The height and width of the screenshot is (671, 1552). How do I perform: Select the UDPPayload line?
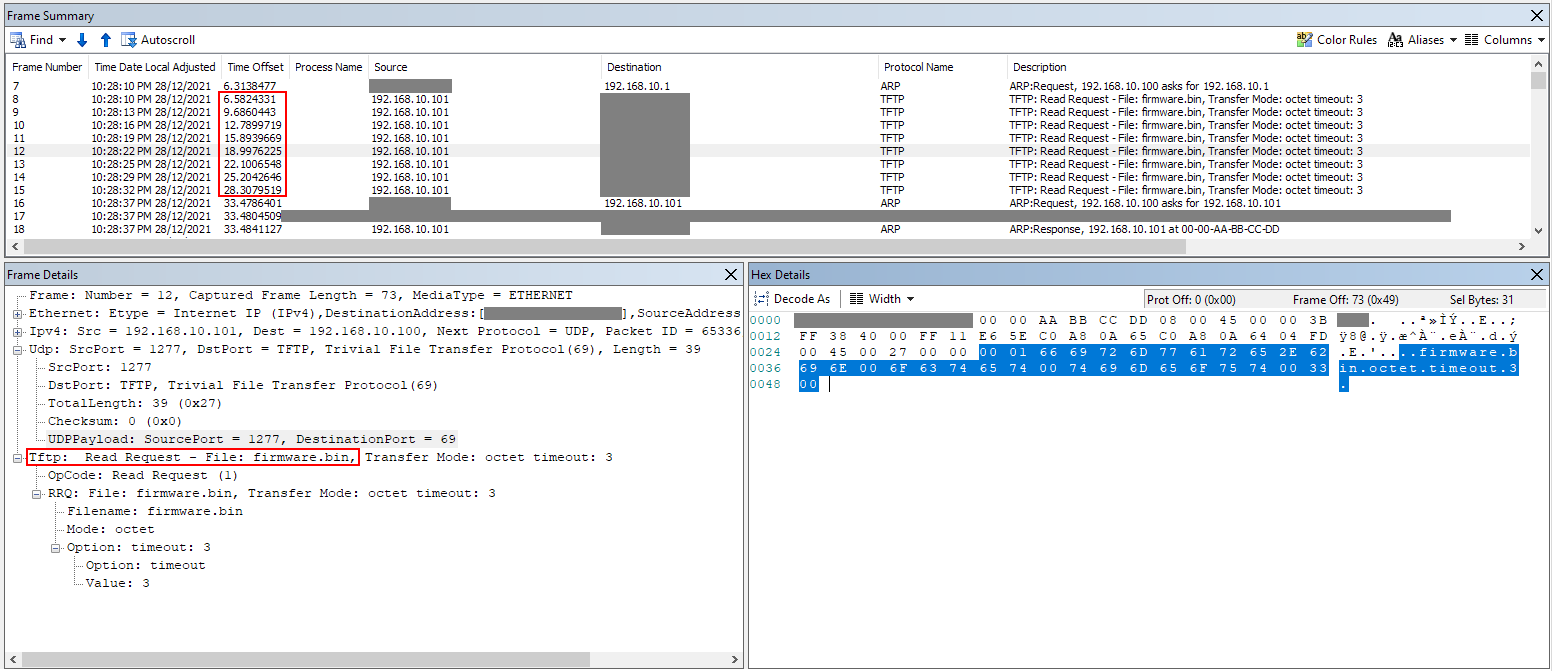coord(252,440)
